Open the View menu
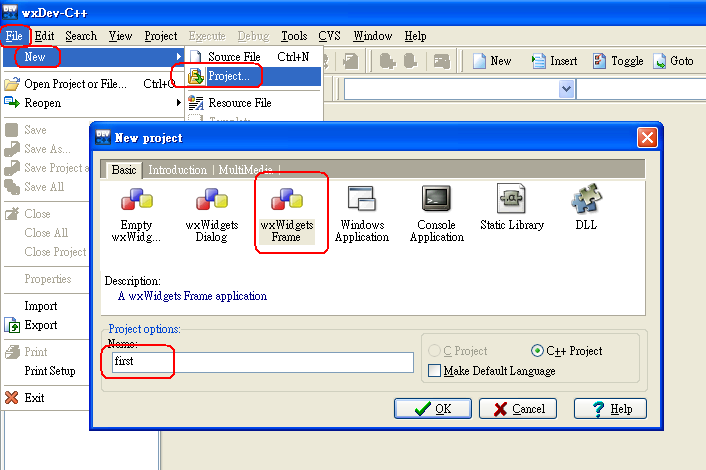The image size is (706, 470). click(x=120, y=36)
